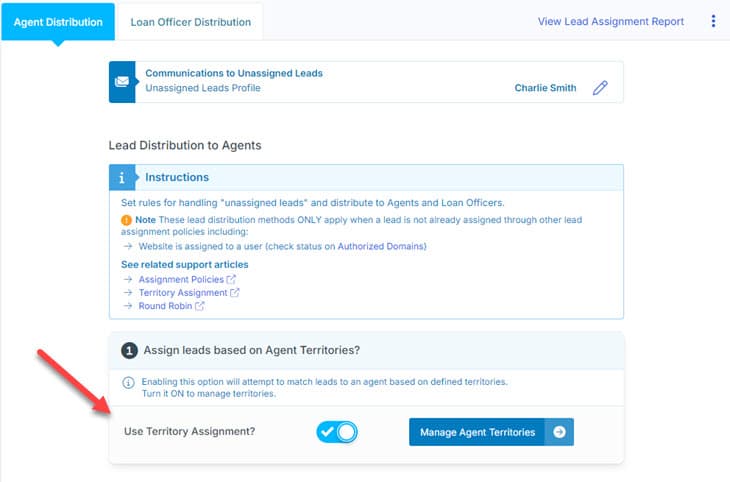Click See related support articles text

point(184,265)
